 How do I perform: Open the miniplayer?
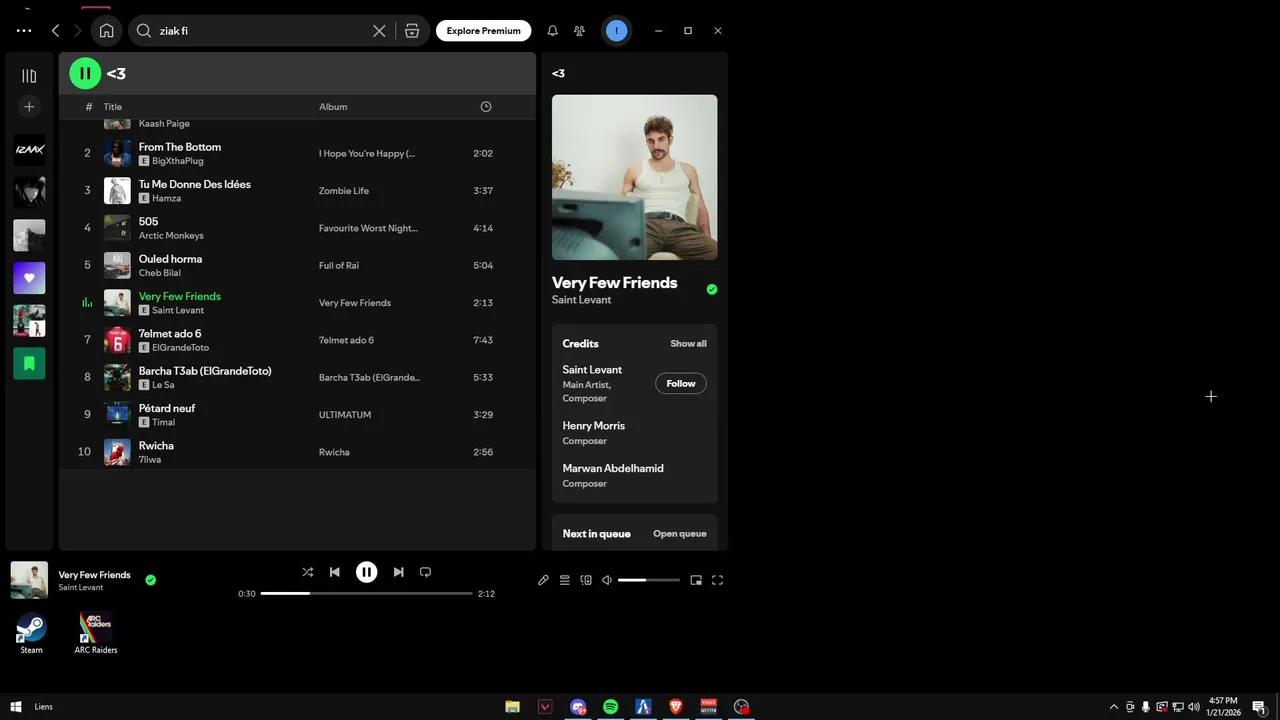[x=696, y=580]
